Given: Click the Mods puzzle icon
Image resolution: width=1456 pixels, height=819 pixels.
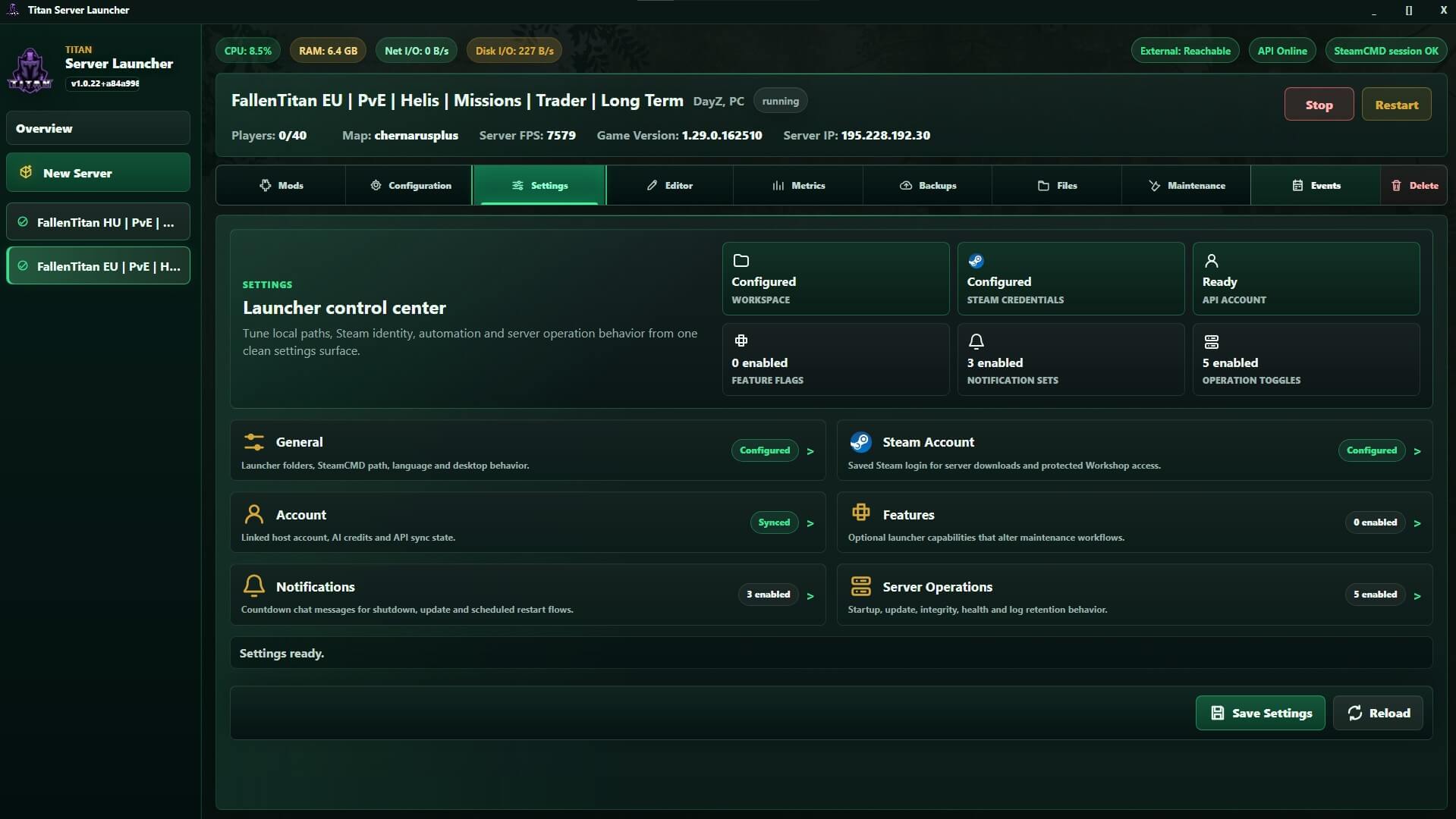Looking at the screenshot, I should (265, 185).
